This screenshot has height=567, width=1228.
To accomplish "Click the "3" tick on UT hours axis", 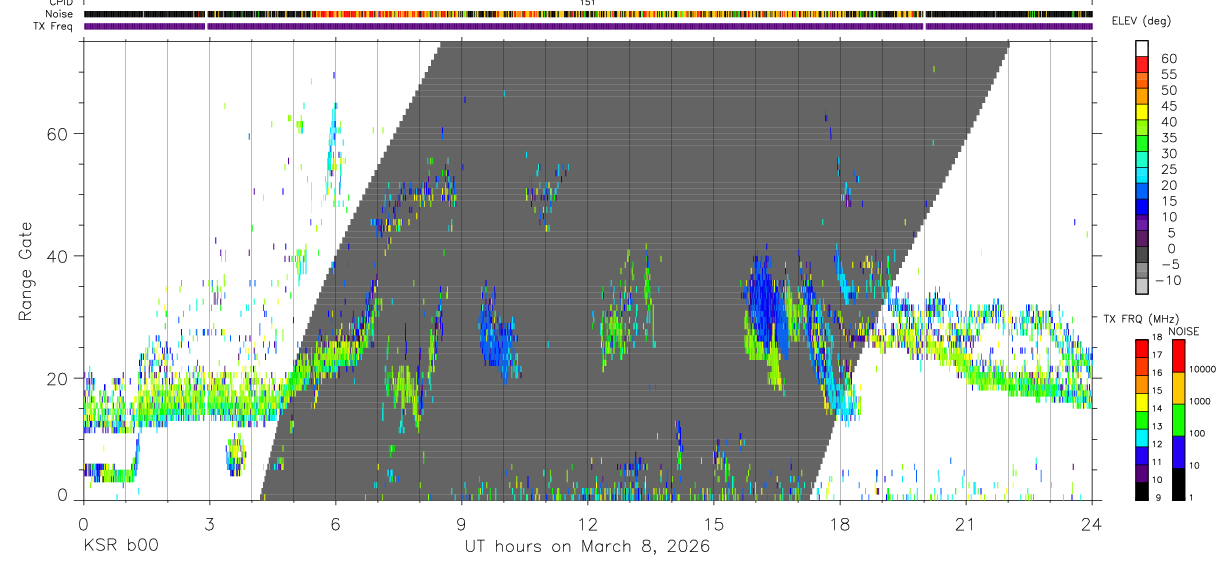I will click(x=209, y=524).
